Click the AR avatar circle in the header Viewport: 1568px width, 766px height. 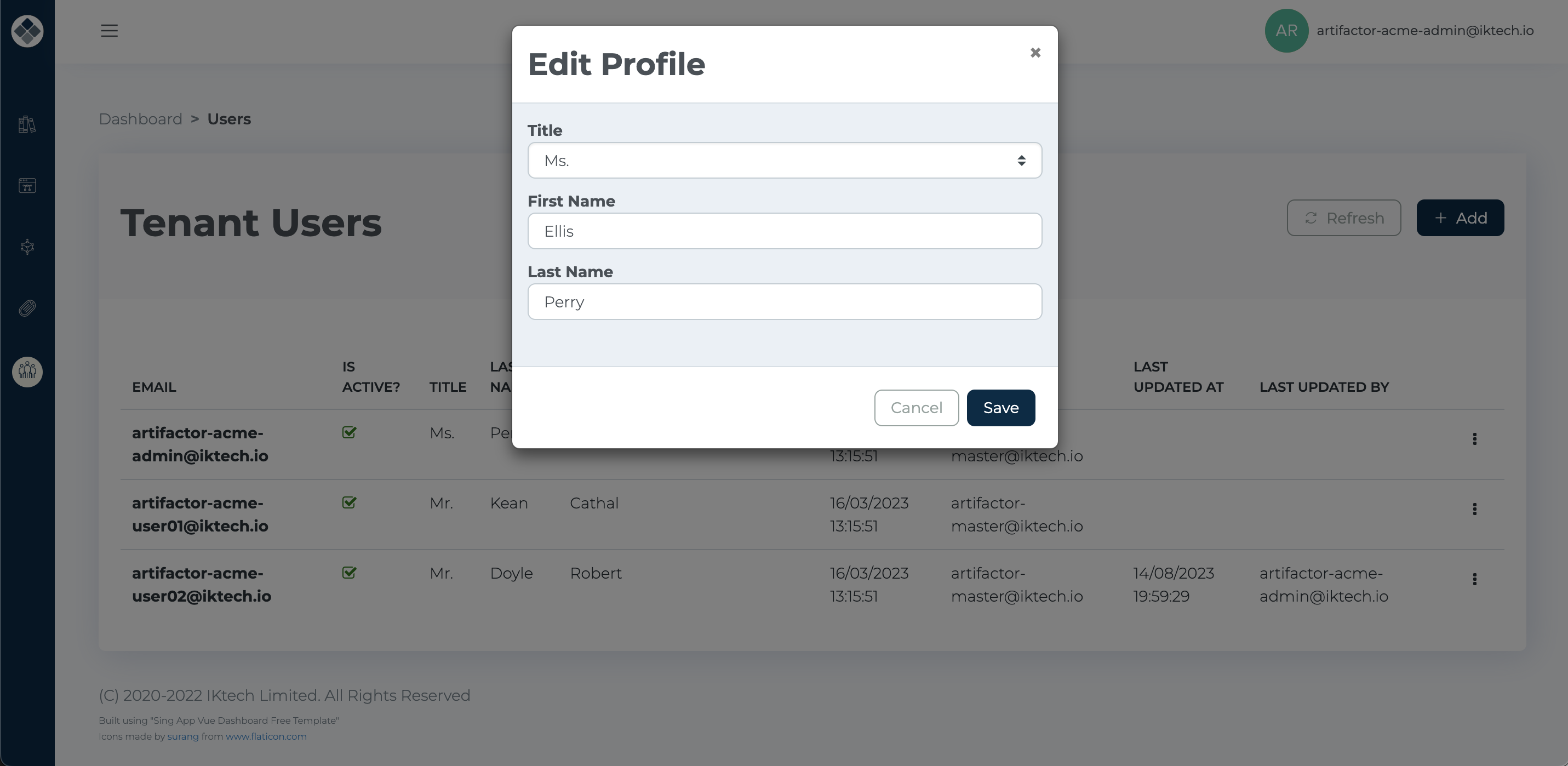pyautogui.click(x=1286, y=31)
